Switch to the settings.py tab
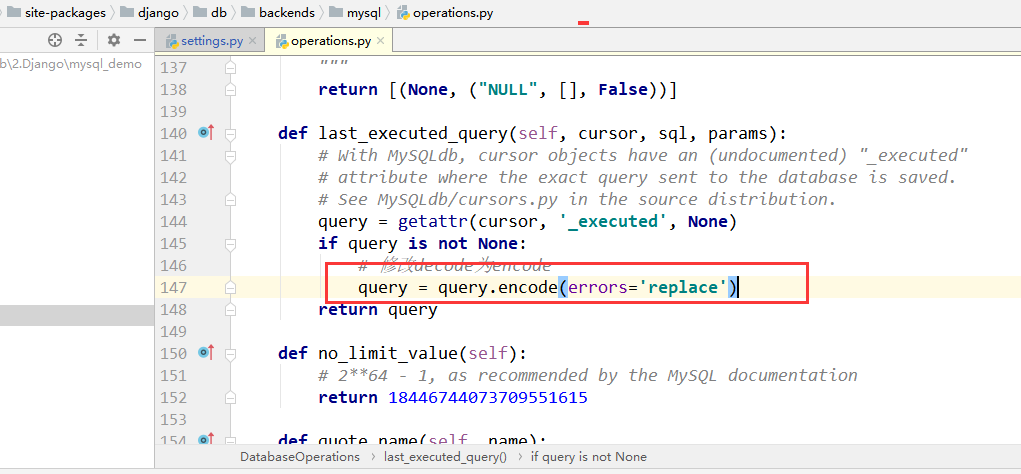This screenshot has width=1021, height=474. coord(212,41)
